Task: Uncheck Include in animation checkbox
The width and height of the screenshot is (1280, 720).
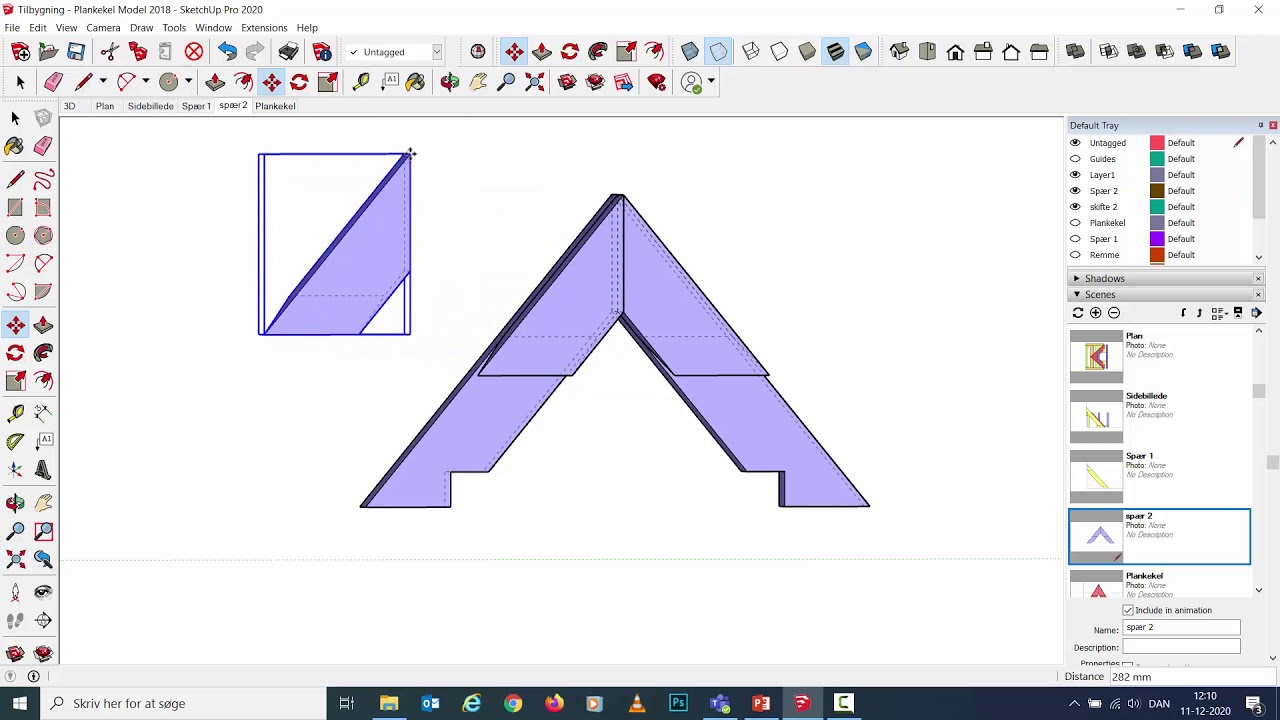Action: (x=1128, y=610)
